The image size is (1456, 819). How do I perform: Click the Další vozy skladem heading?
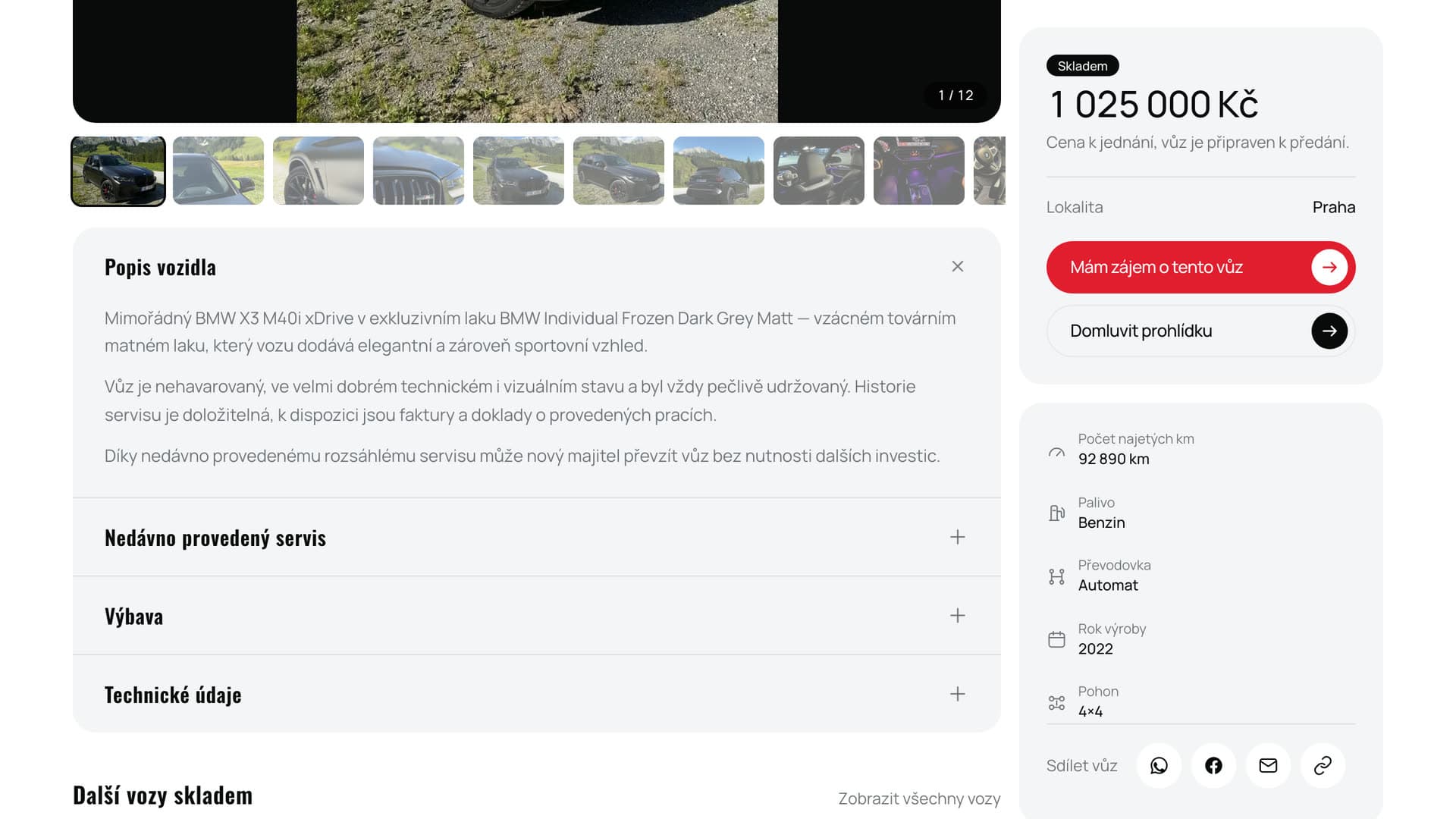tap(162, 795)
